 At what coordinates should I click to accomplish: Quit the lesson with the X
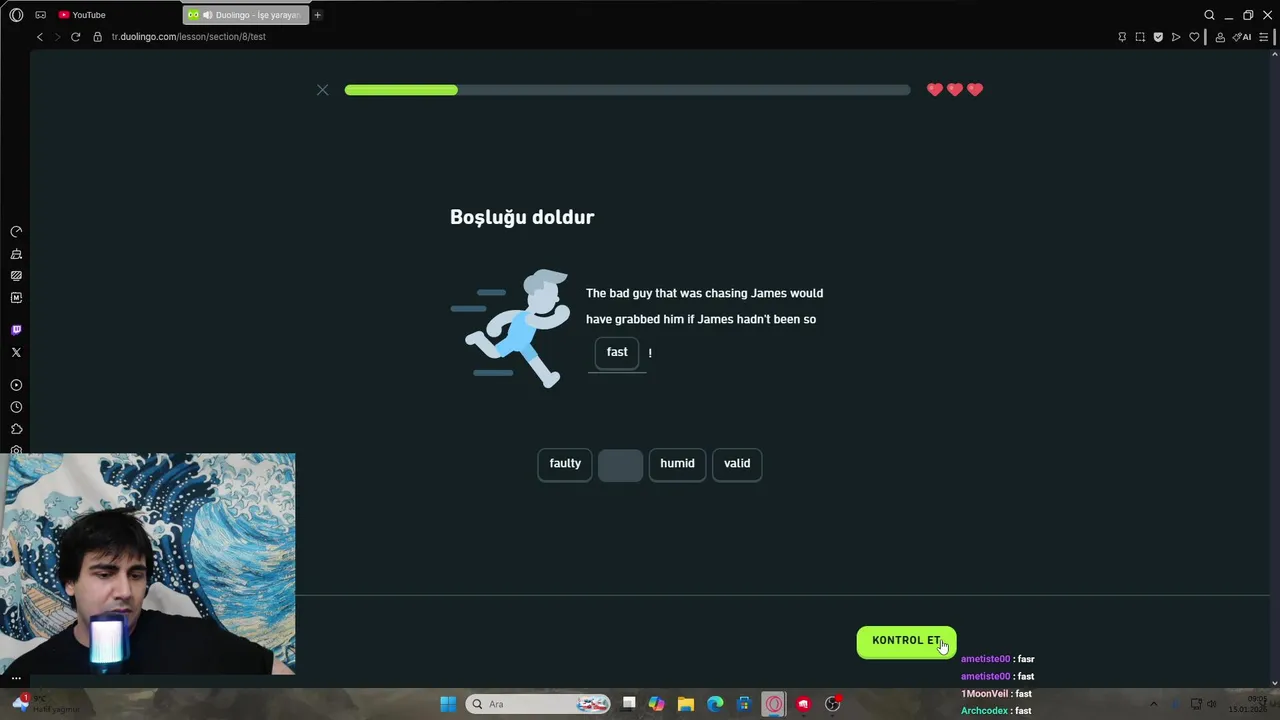tap(322, 90)
